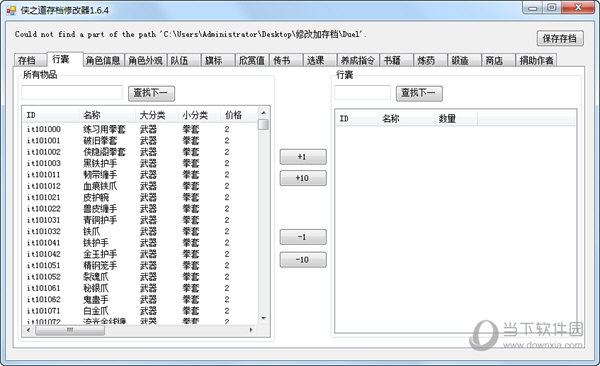Viewport: 600px width, 366px height.
Task: Open the 养成指令 tab
Action: click(x=358, y=60)
